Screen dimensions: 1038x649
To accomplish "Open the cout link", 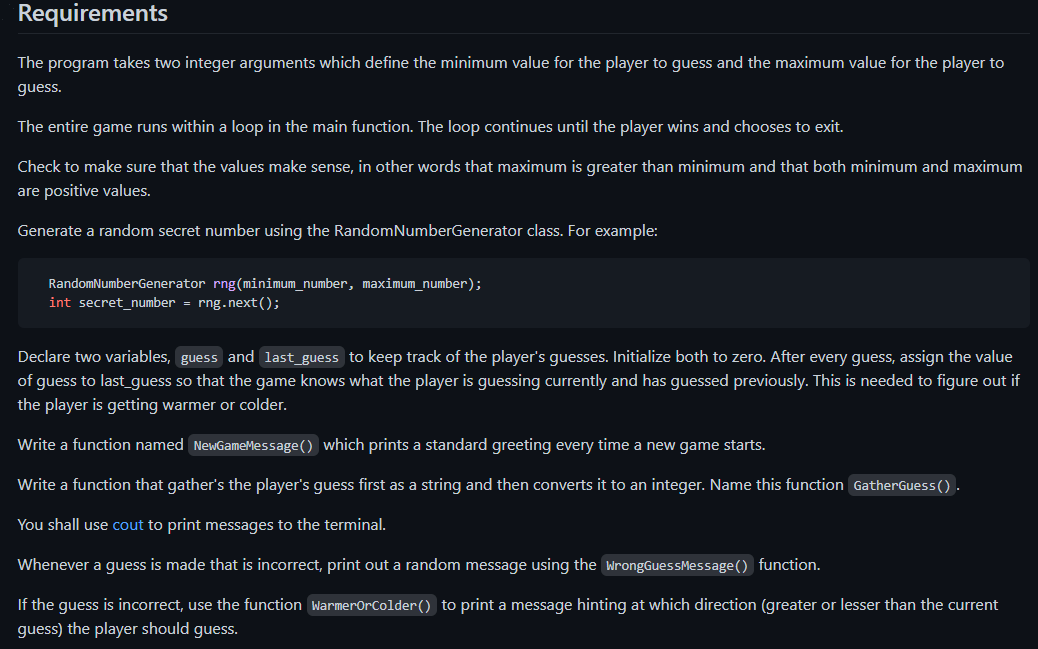I will click(128, 524).
